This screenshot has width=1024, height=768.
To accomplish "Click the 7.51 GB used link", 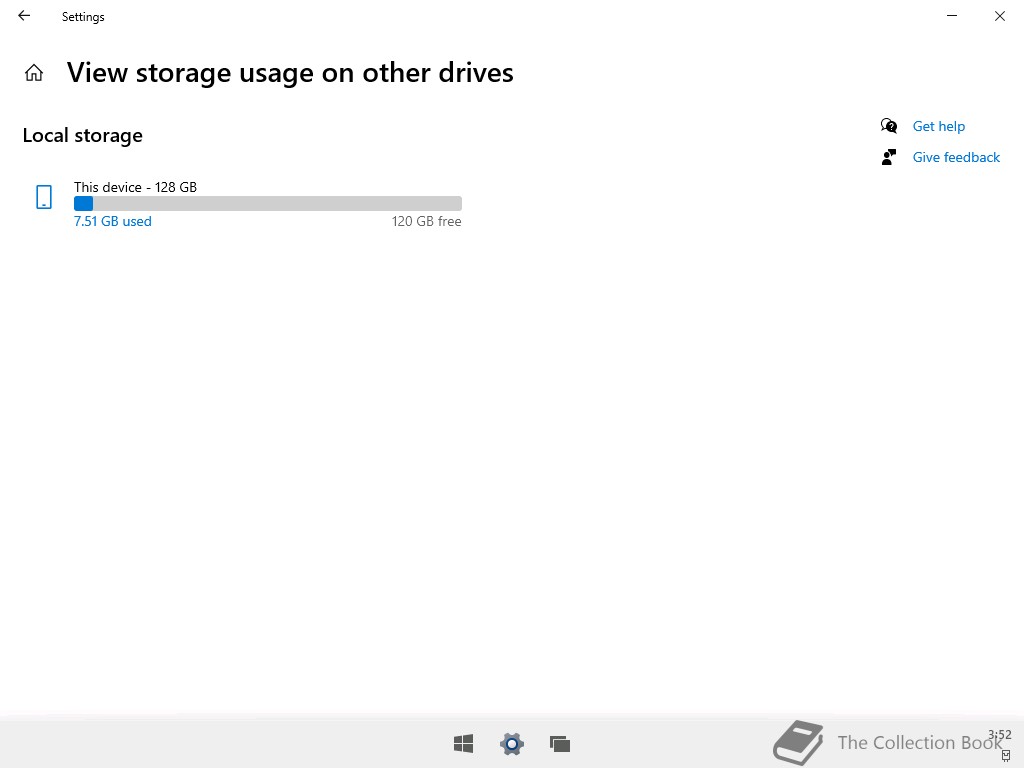I will [113, 221].
